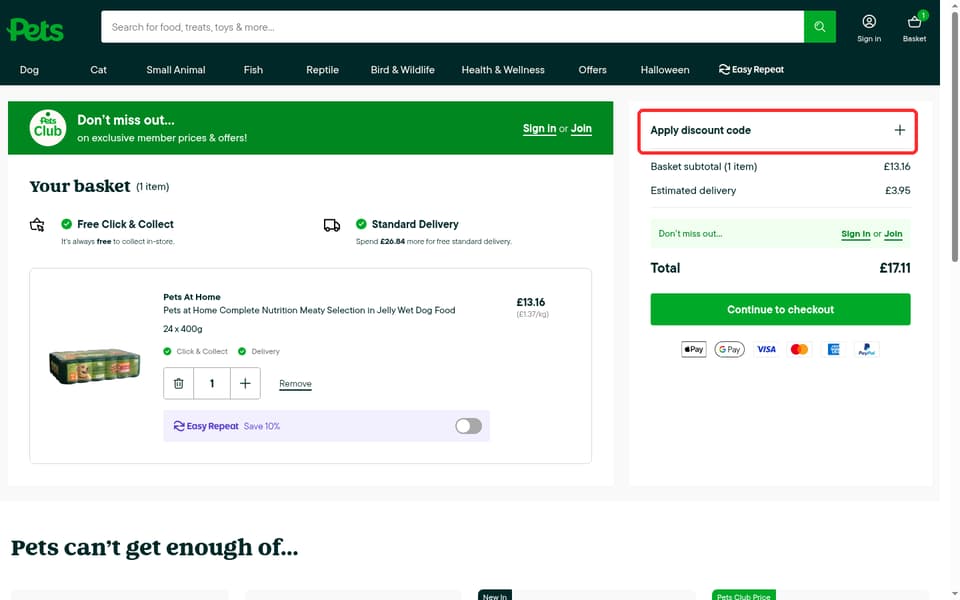Click the Total £17.11 amount
This screenshot has height=600, width=960.
click(x=894, y=268)
